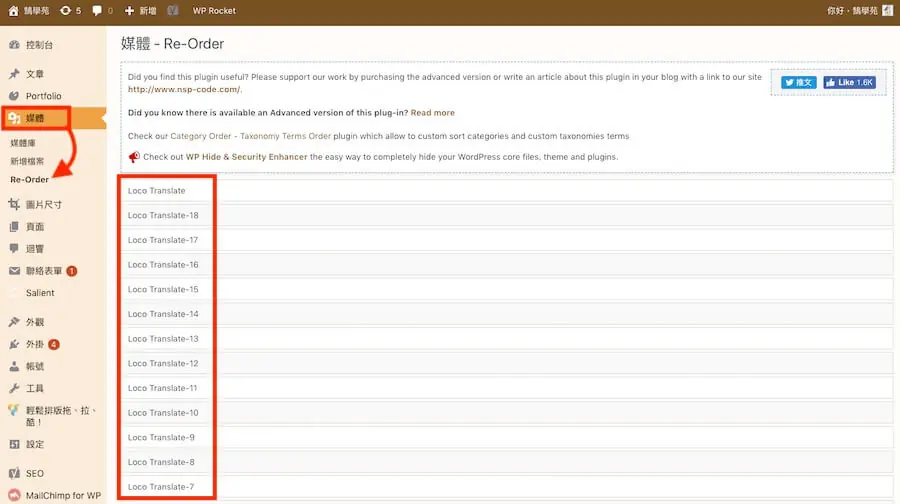
Task: Open Portfolio menu item in sidebar
Action: 44,96
